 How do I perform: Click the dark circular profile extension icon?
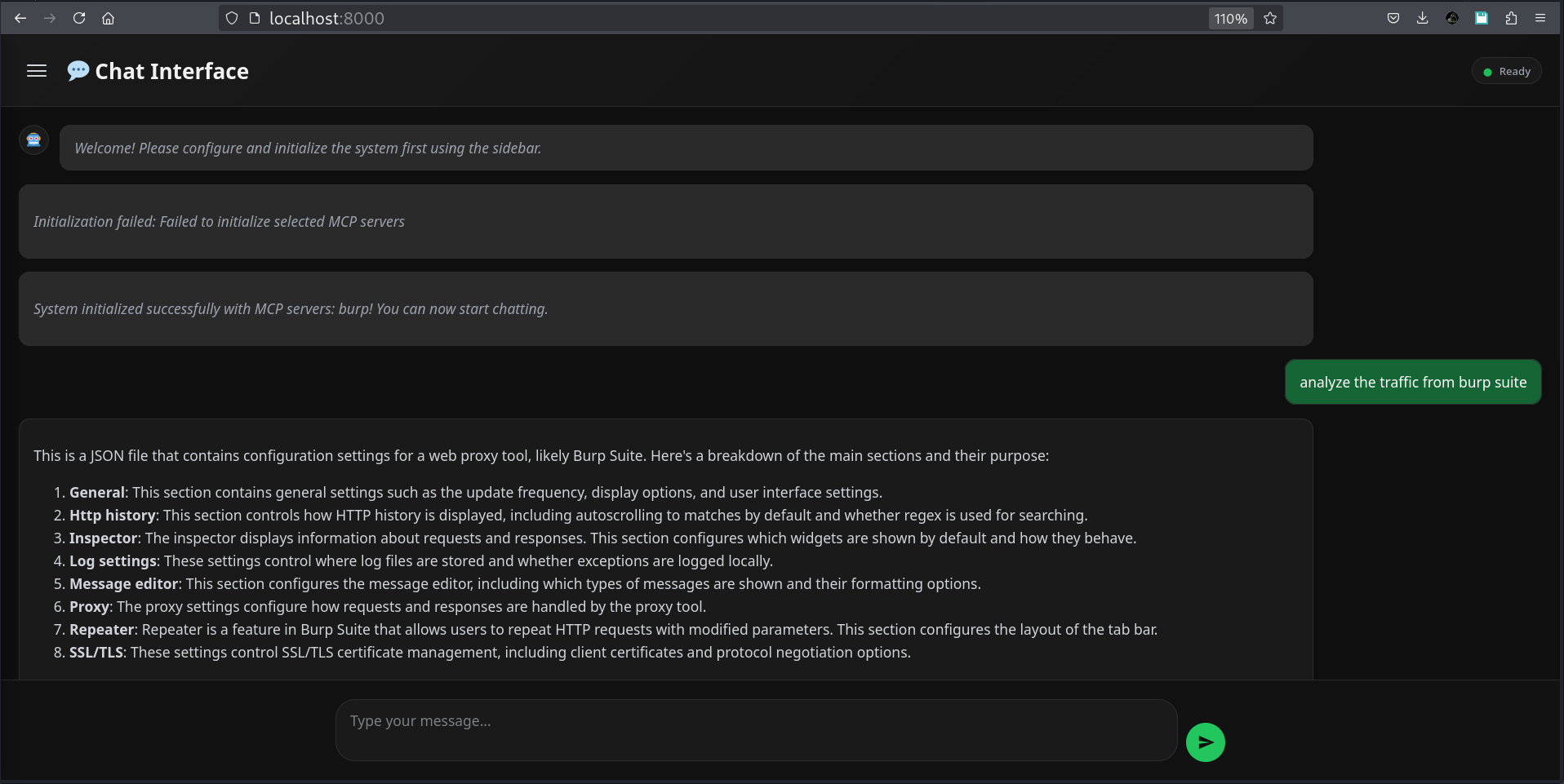[1452, 18]
